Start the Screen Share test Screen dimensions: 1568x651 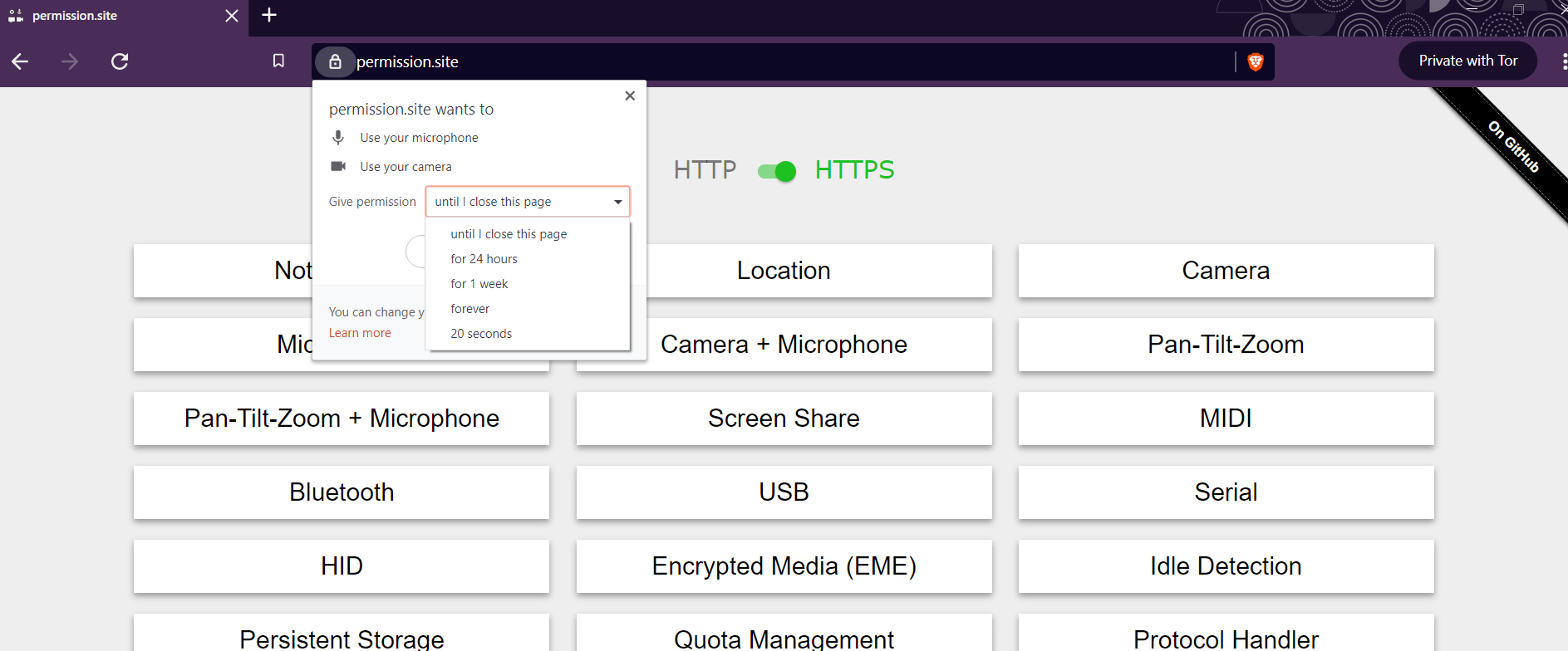tap(784, 418)
